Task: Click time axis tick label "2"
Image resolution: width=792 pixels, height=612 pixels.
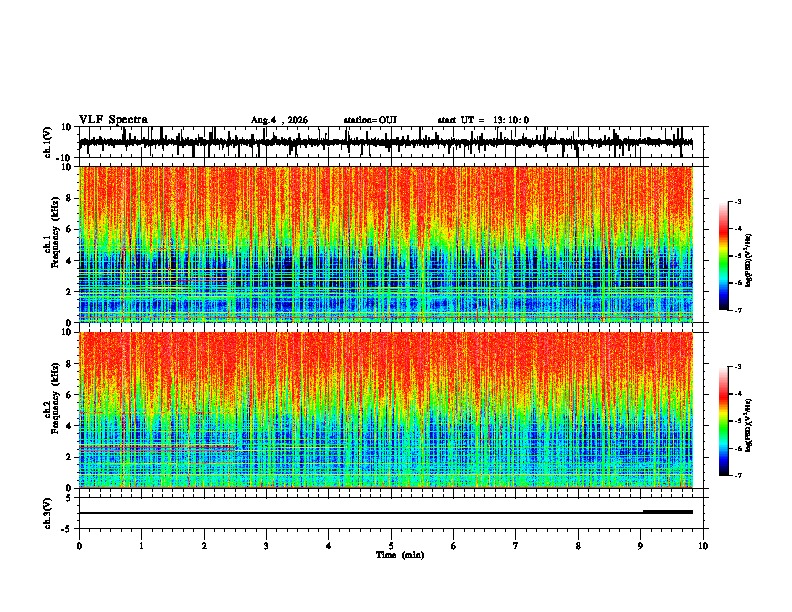Action: [x=204, y=546]
